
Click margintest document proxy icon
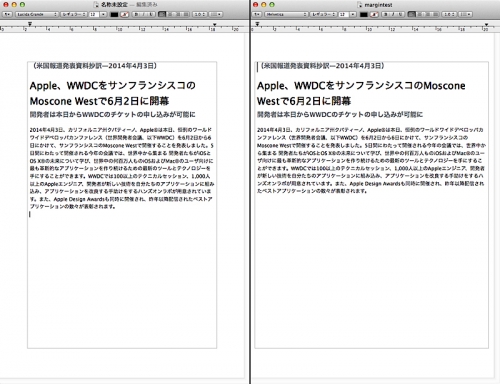(359, 5)
